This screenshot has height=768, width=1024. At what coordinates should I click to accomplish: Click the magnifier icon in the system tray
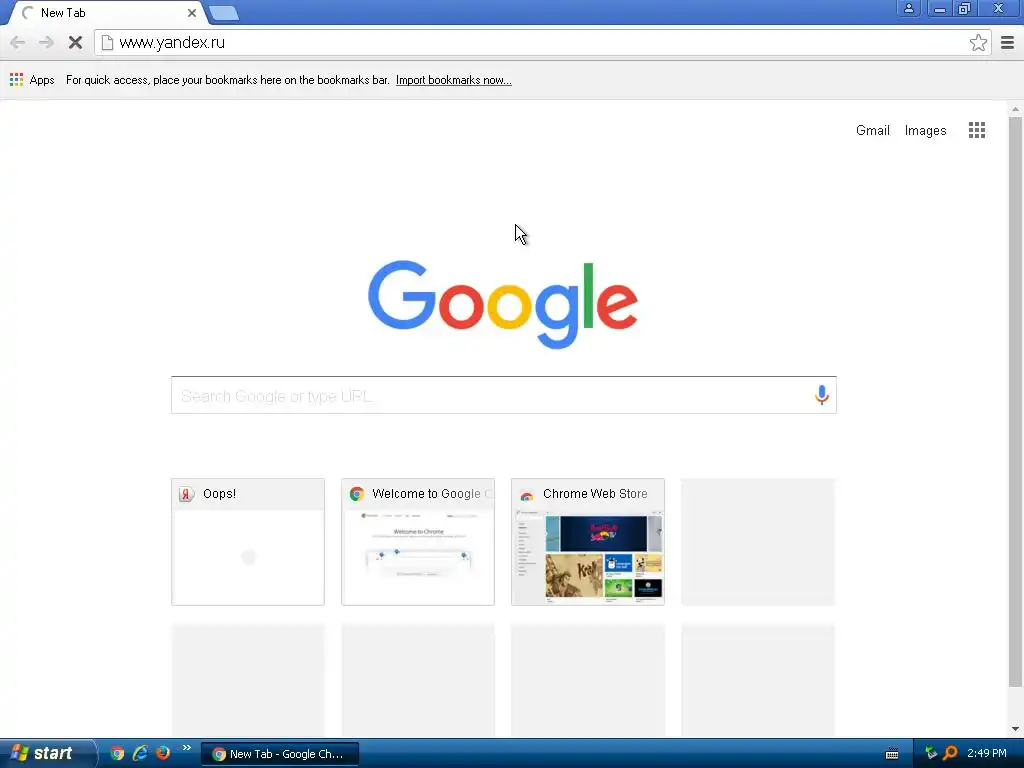pos(950,753)
